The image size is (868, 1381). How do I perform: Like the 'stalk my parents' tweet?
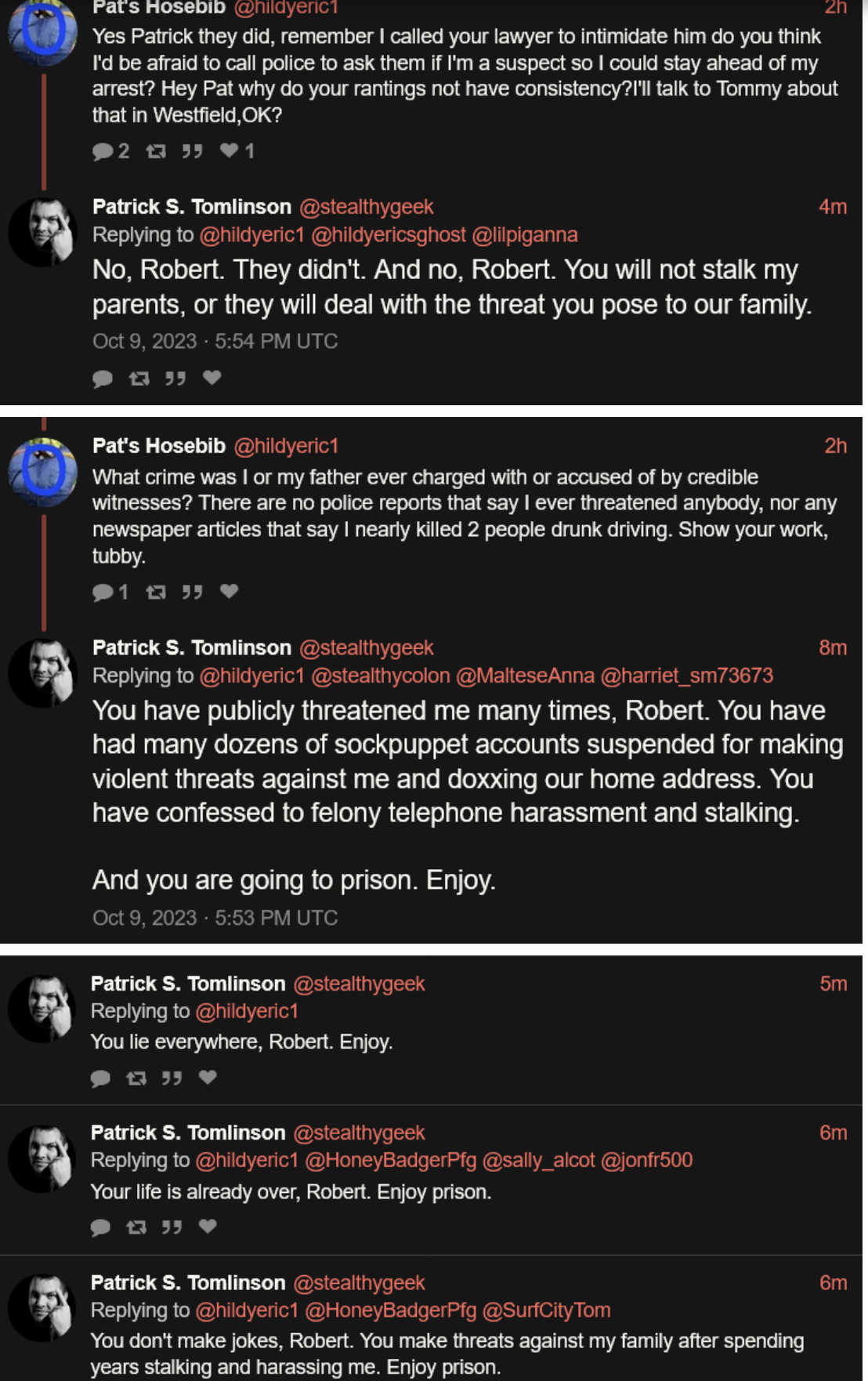(212, 378)
